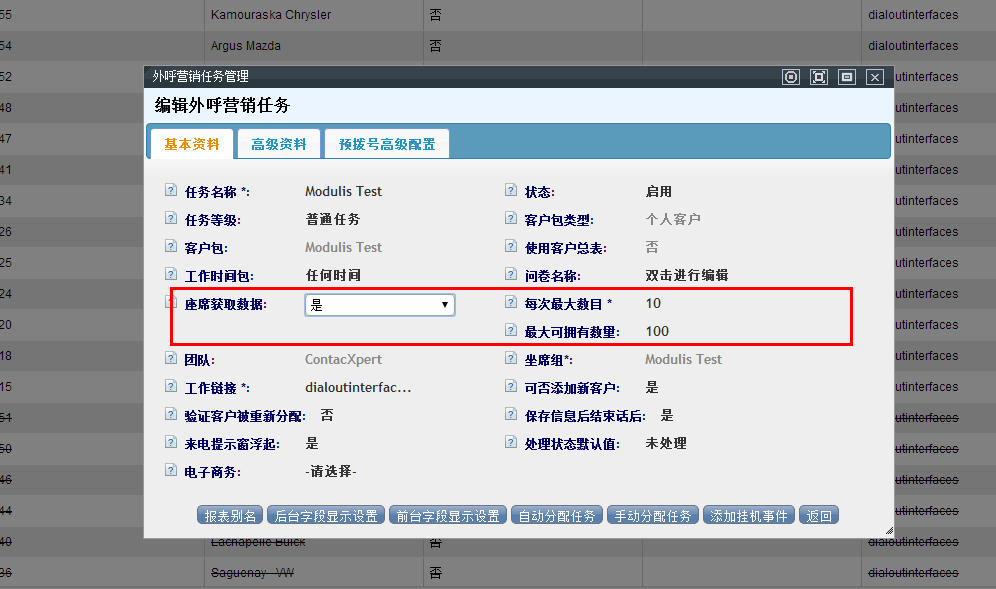The width and height of the screenshot is (996, 589).
Task: Click the 电子商务 '-请选择-' selector
Action: click(x=331, y=472)
